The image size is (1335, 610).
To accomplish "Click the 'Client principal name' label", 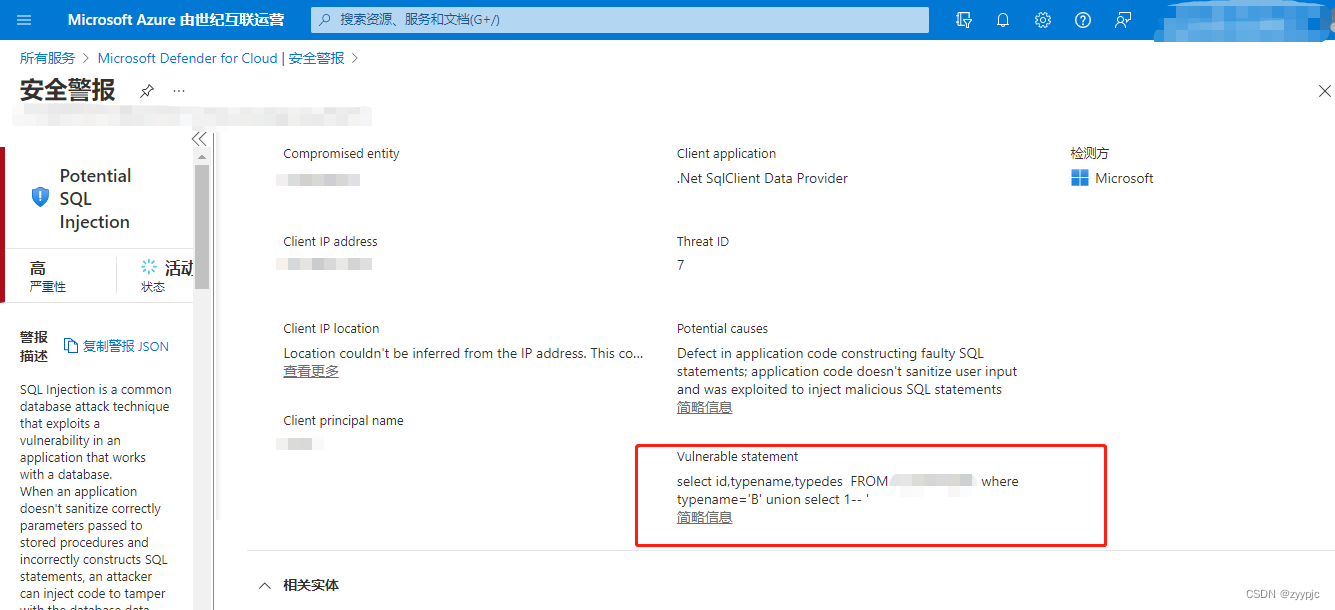I will 343,420.
